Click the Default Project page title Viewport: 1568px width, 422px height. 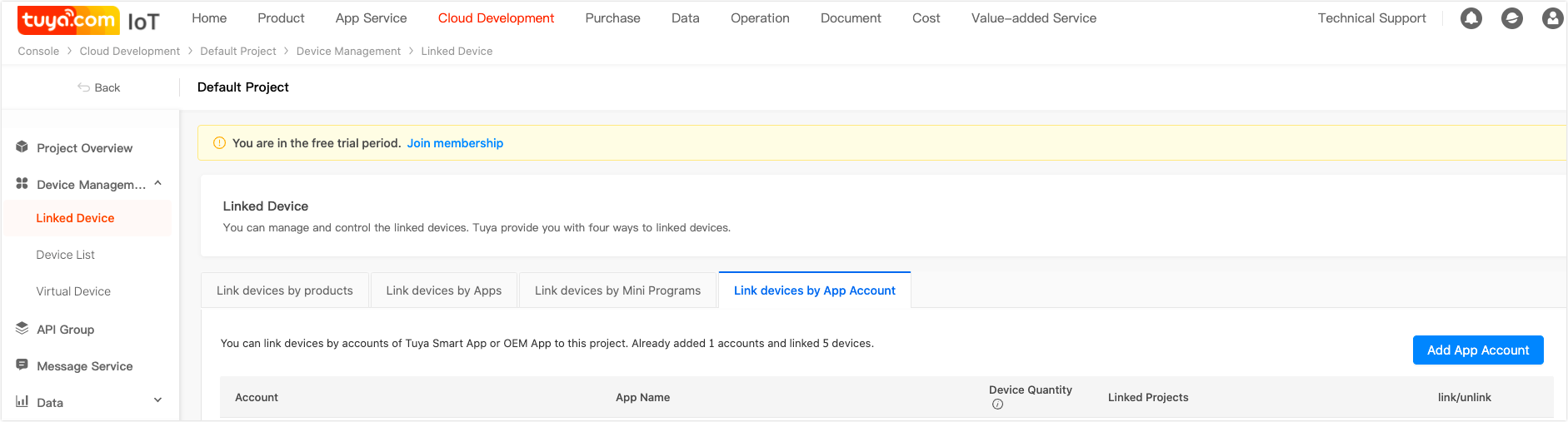coord(243,87)
